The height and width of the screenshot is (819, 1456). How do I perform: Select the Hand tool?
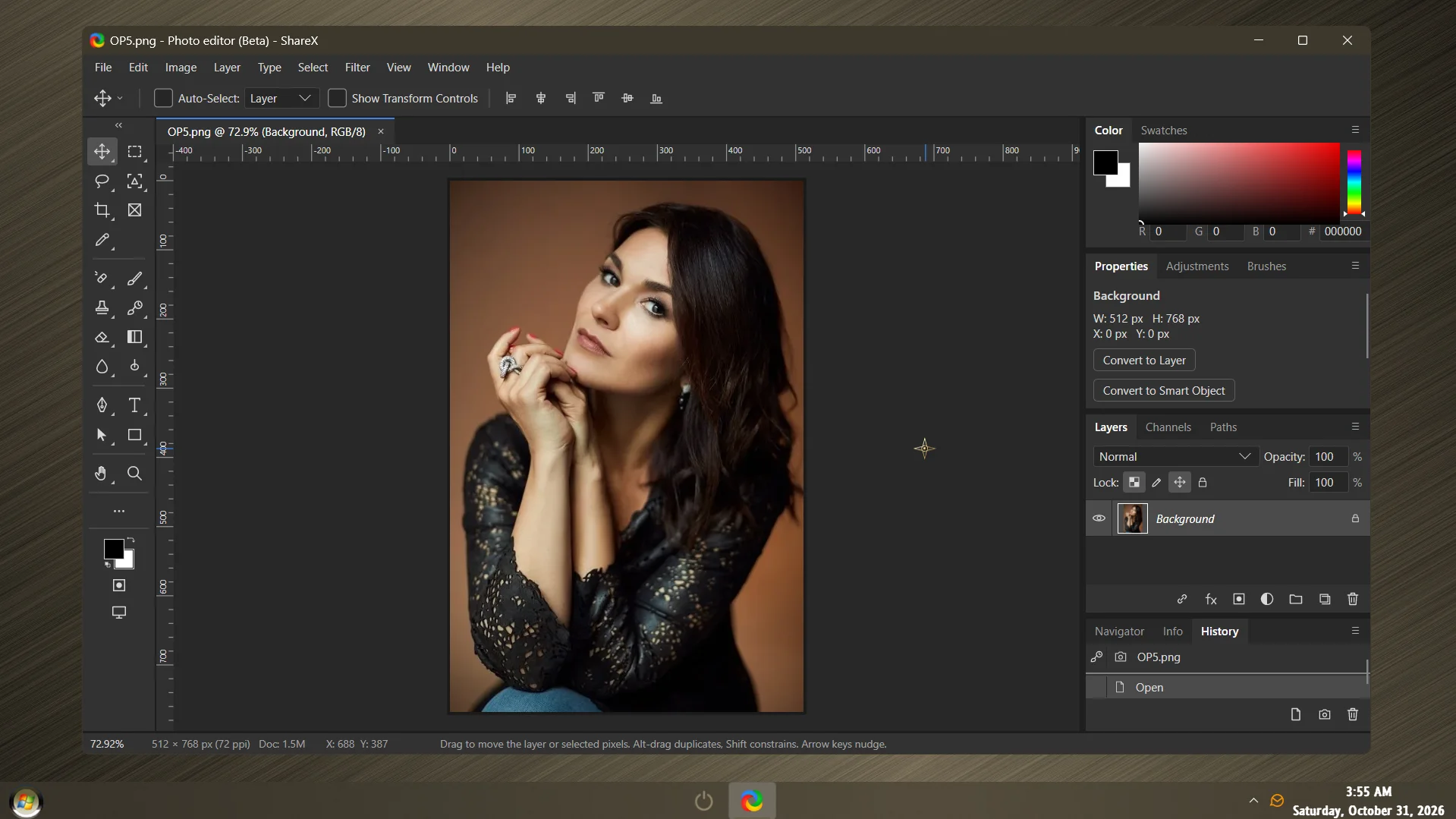coord(102,474)
